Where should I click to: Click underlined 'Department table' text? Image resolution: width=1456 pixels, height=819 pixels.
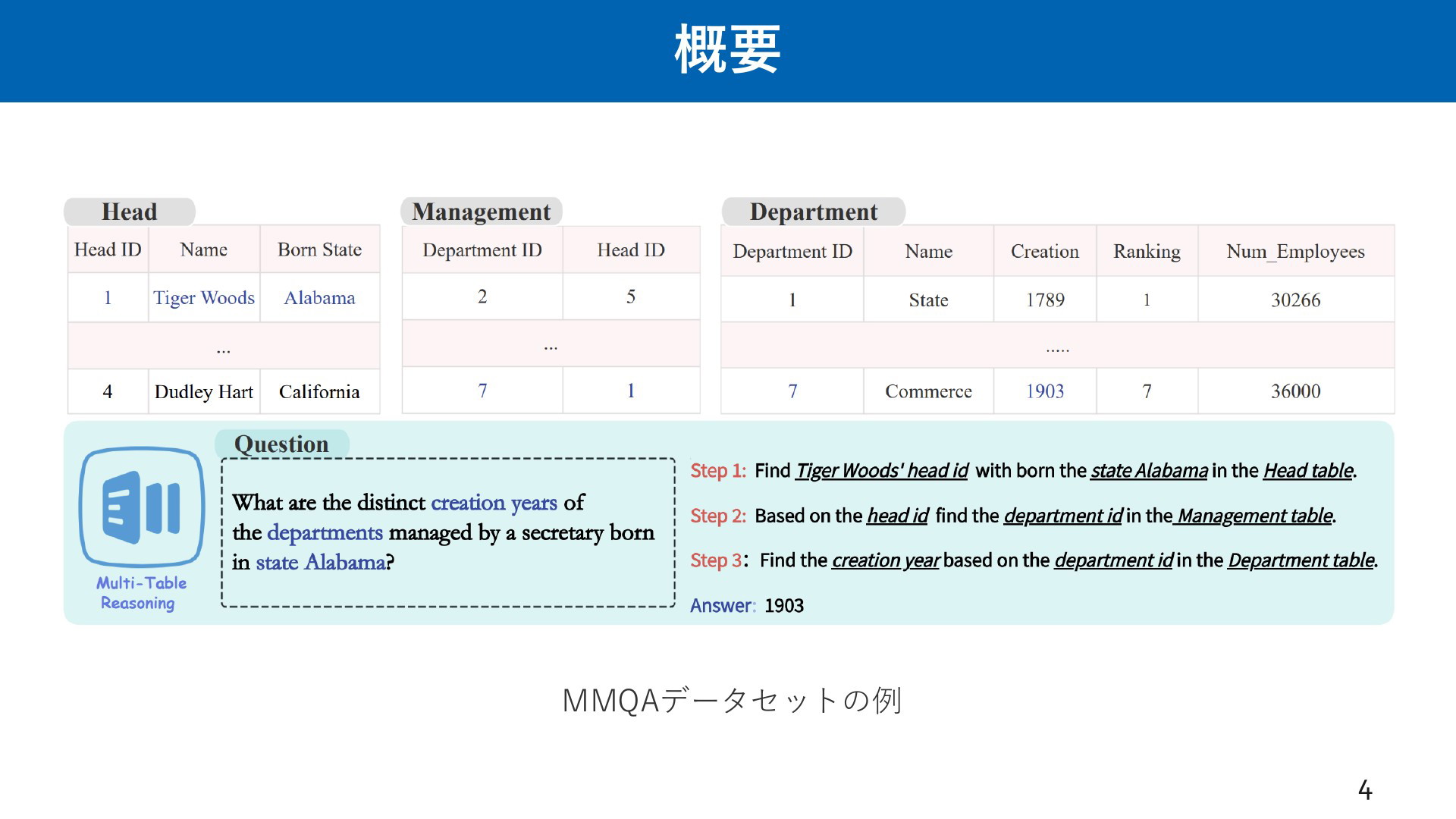coord(1301,560)
